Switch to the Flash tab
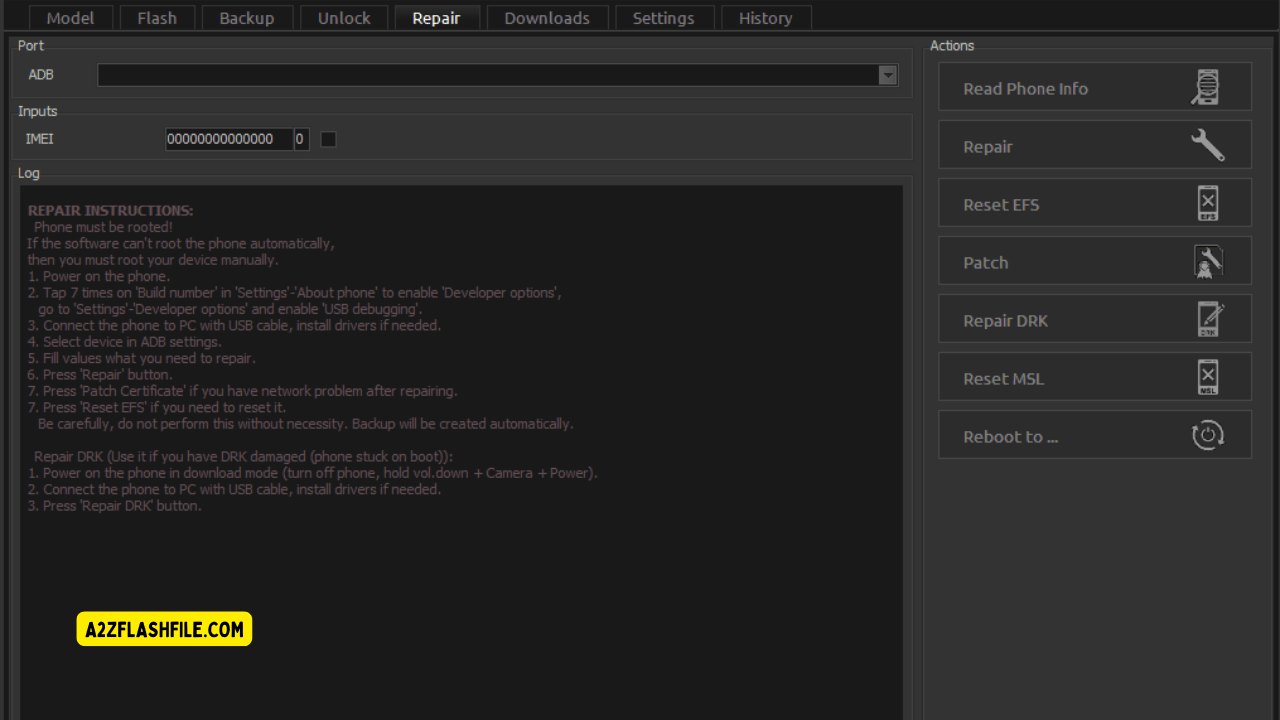The width and height of the screenshot is (1280, 720). click(x=157, y=17)
